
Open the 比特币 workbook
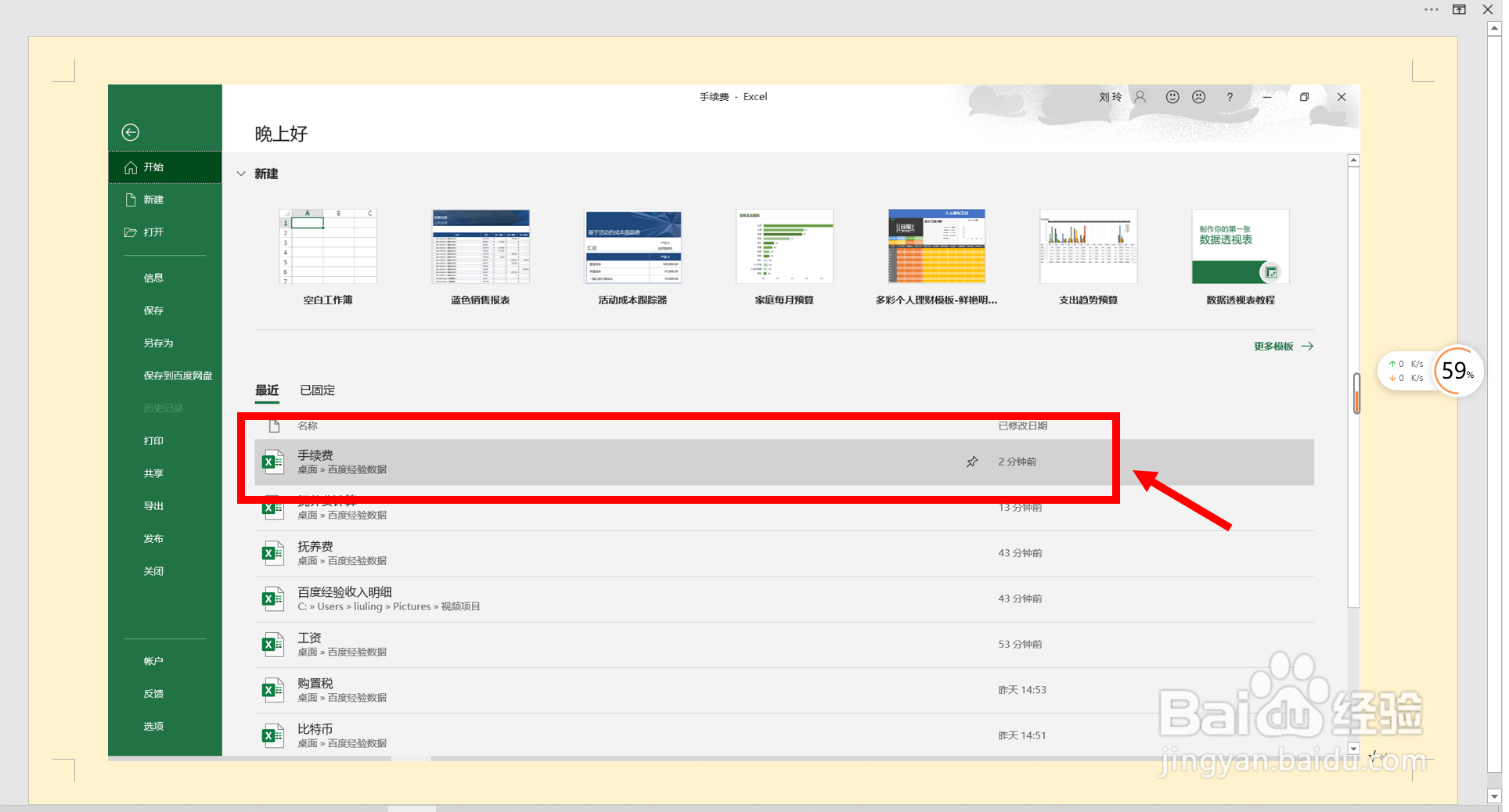[x=784, y=735]
